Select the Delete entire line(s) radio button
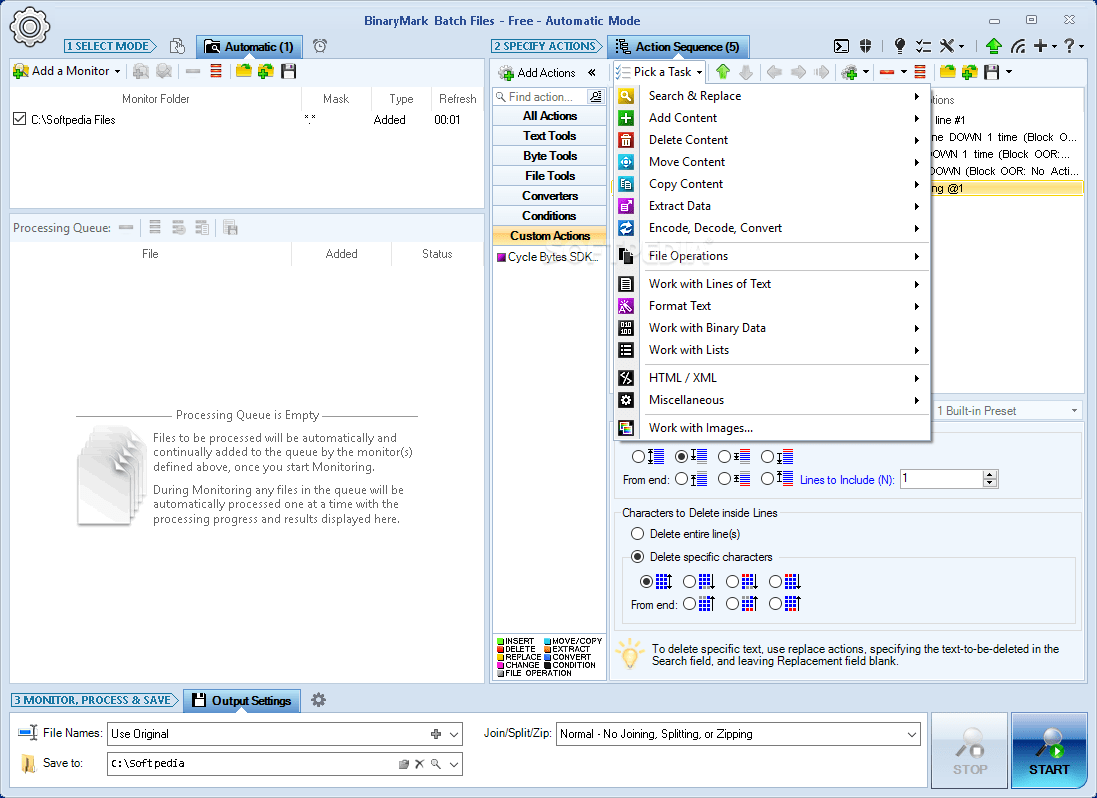The width and height of the screenshot is (1097, 798). (x=637, y=534)
